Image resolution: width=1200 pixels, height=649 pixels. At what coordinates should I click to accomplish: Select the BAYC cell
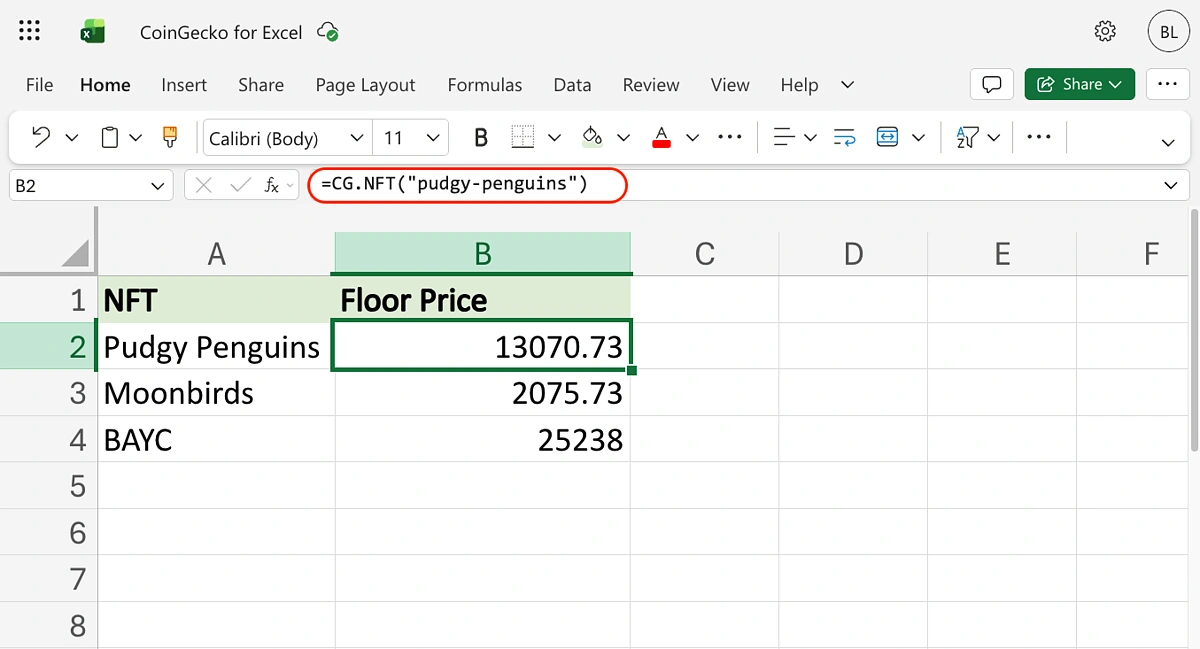[x=216, y=440]
